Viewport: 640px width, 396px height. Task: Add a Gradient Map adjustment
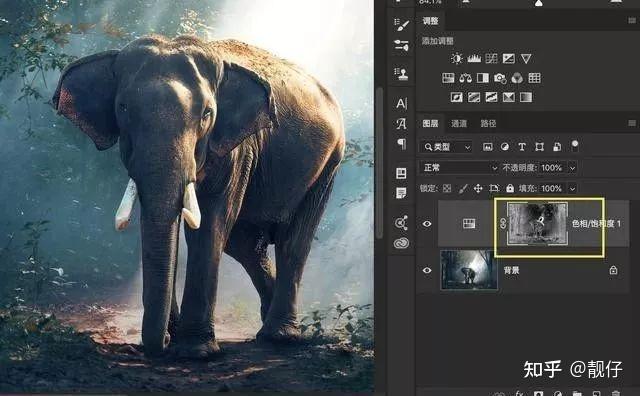tap(526, 97)
